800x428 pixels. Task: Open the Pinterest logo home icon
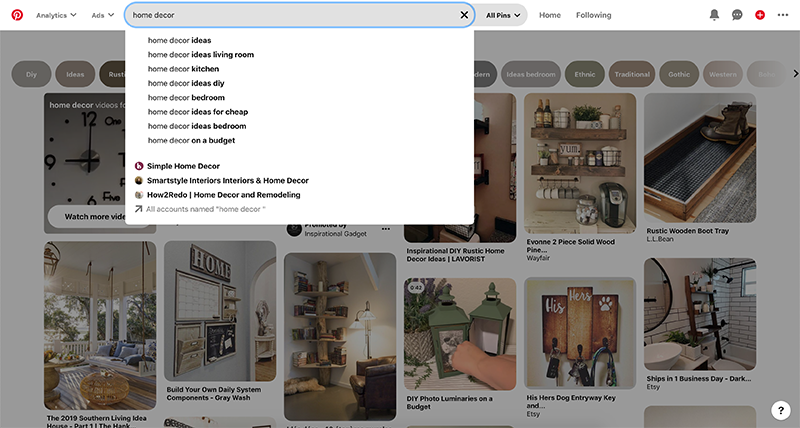(x=17, y=15)
